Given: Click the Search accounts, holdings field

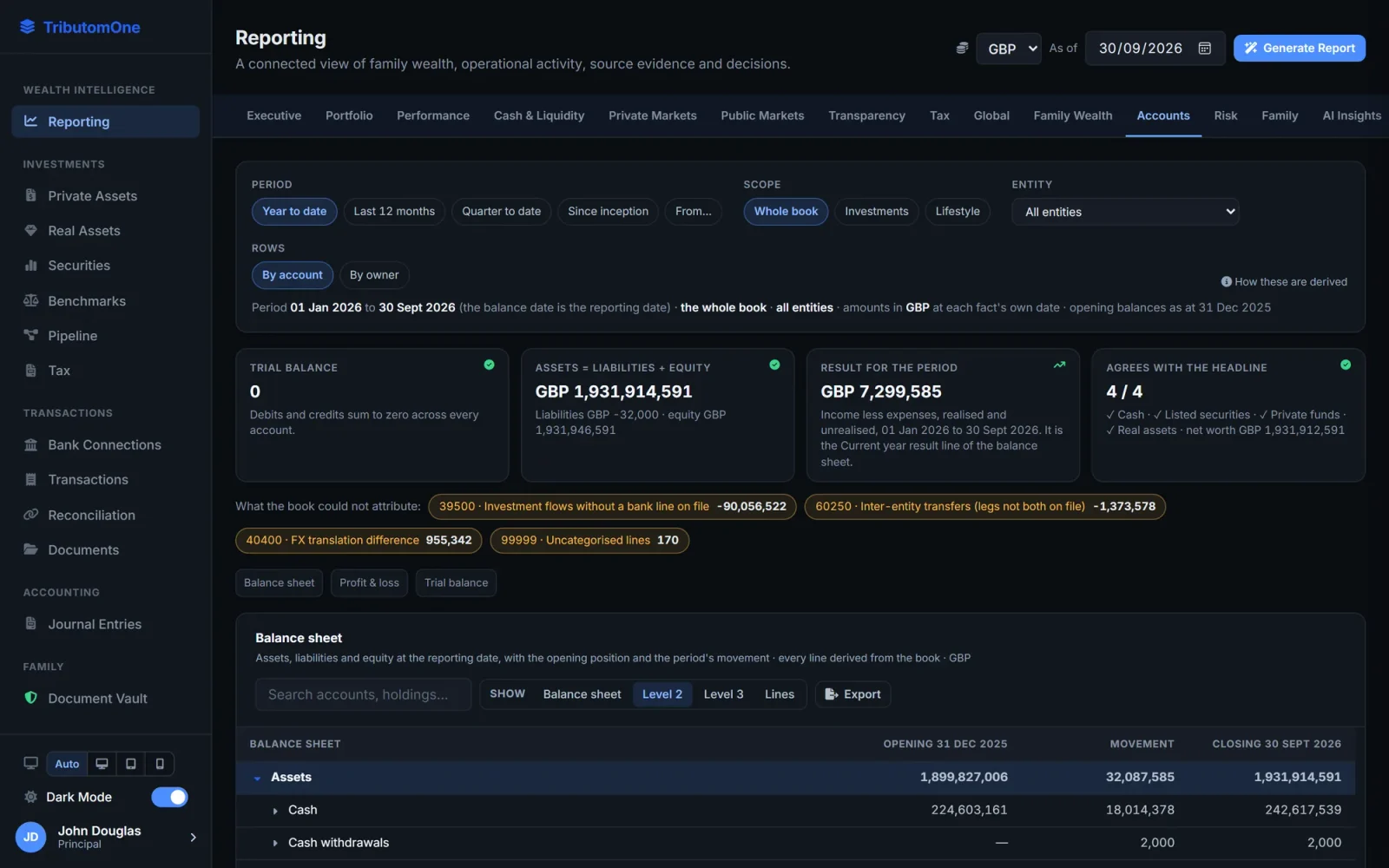Looking at the screenshot, I should [363, 694].
